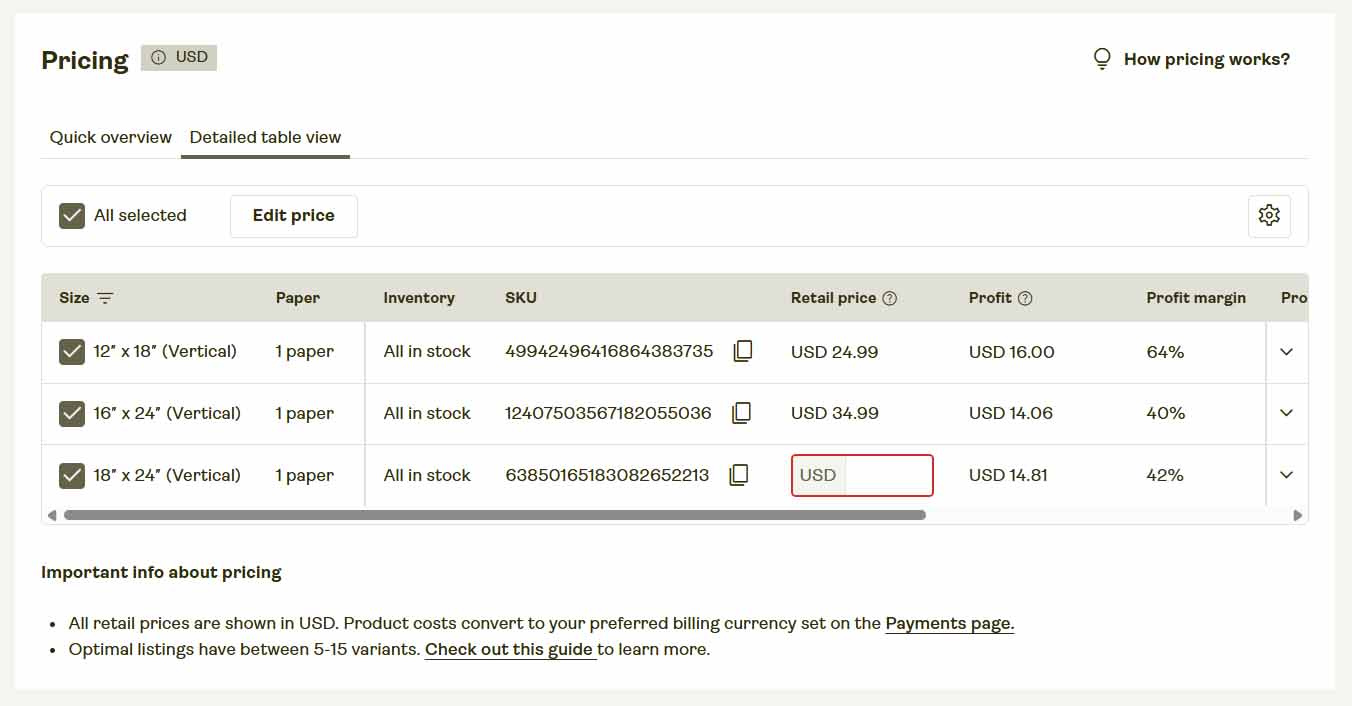Open the pricing table settings gear
Viewport: 1352px width, 706px height.
pos(1269,215)
